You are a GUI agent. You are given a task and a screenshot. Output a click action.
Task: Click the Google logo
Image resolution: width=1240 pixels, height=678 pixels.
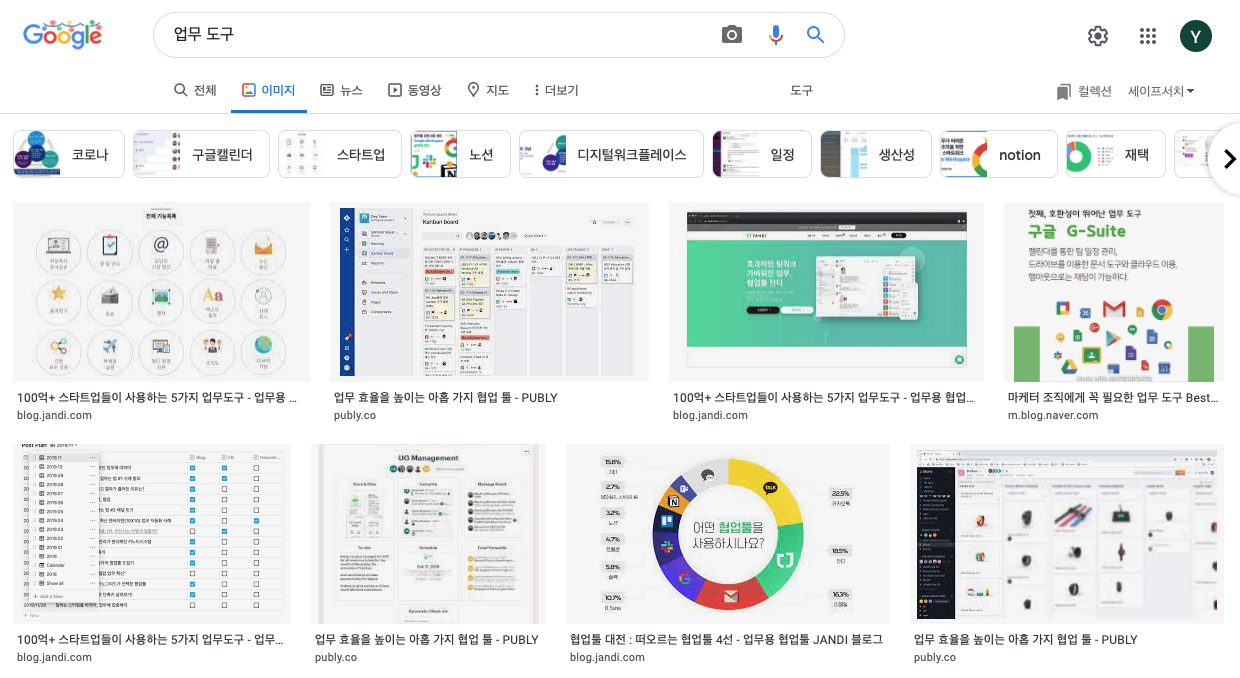coord(62,35)
